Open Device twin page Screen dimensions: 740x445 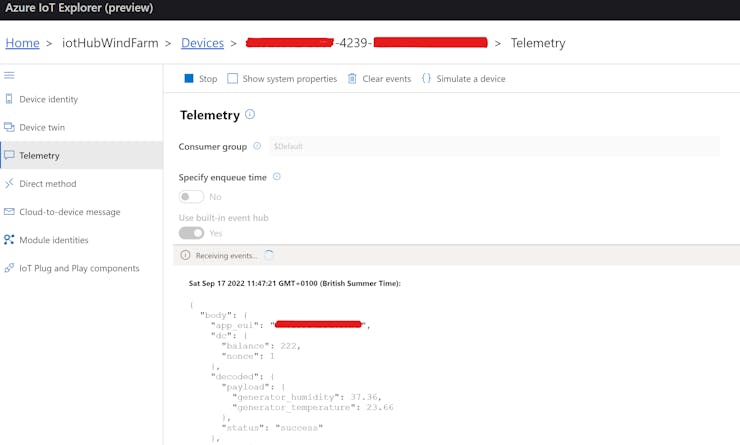click(82, 127)
